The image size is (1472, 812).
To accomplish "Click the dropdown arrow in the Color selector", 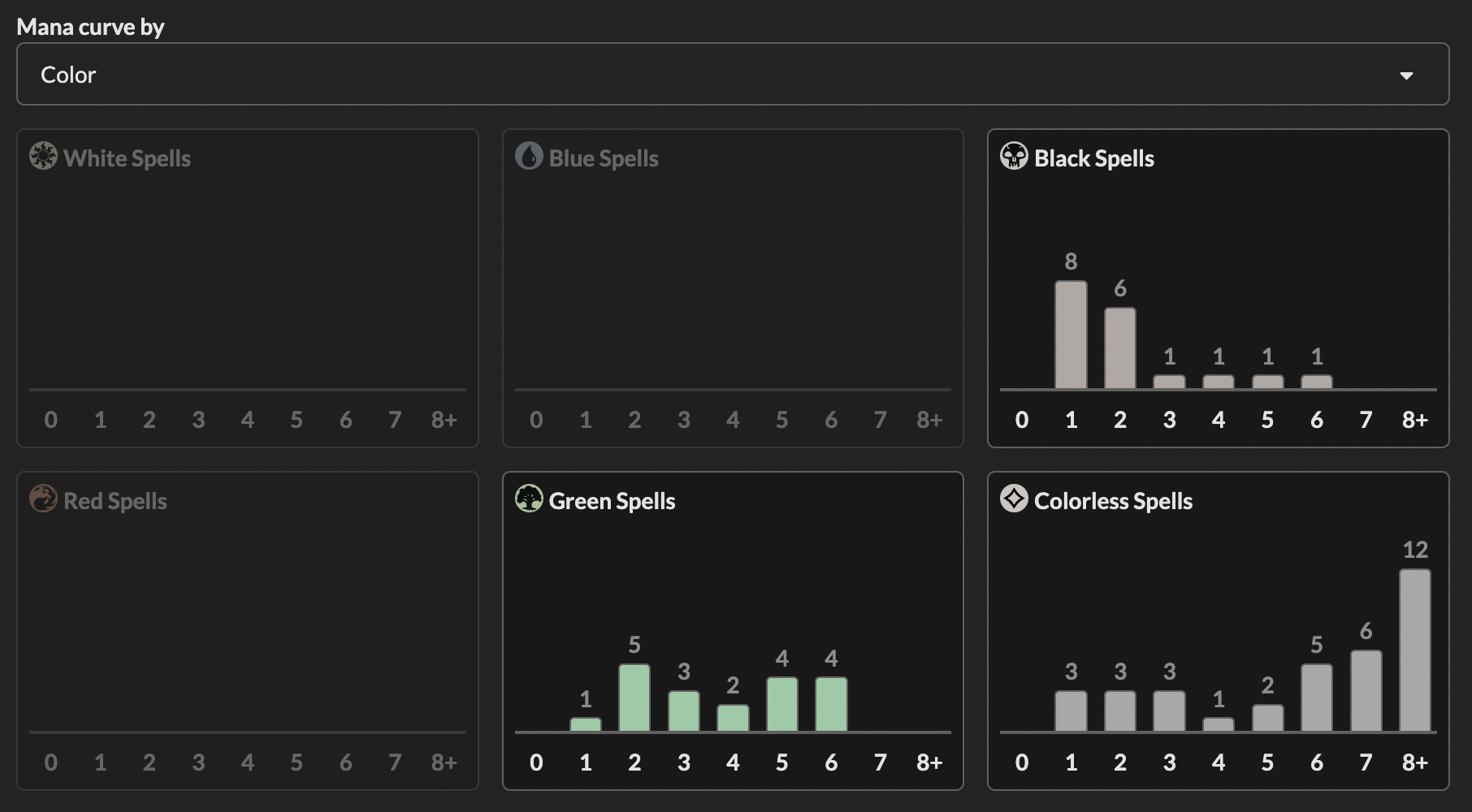I will (x=1406, y=76).
